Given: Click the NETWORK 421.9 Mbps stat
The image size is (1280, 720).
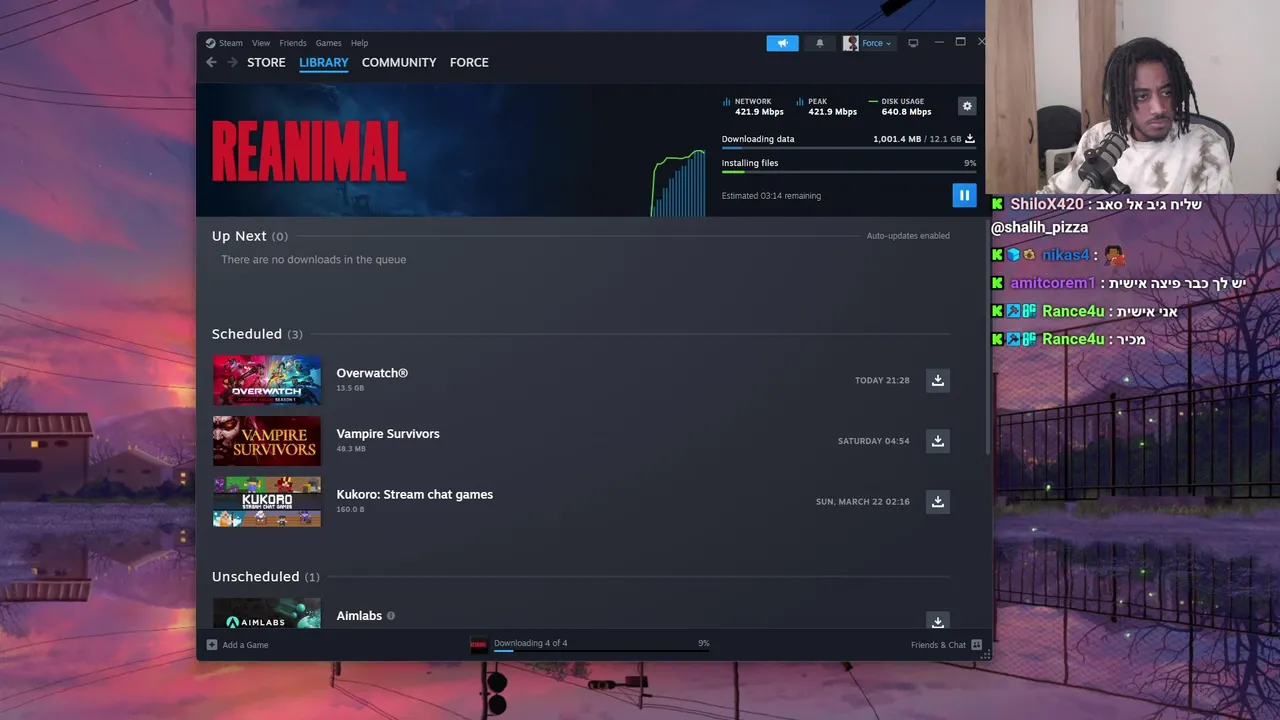Looking at the screenshot, I should [x=753, y=106].
